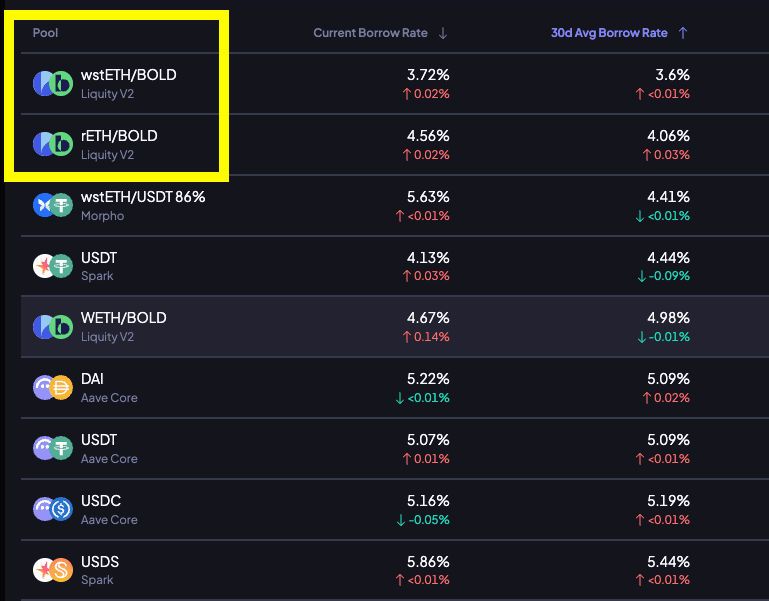Open the wstETH/BOLD pool name
The image size is (769, 601).
tap(128, 75)
